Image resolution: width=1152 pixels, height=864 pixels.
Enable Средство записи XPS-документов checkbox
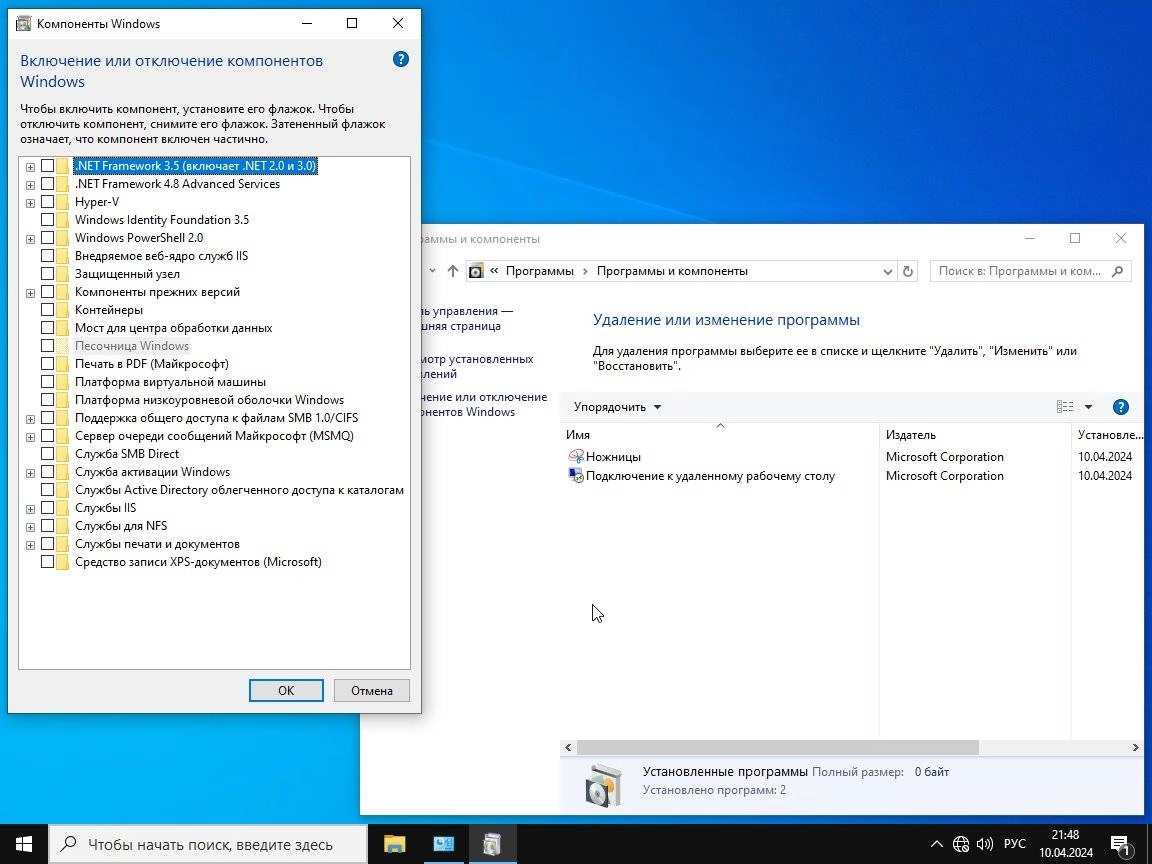pos(47,562)
